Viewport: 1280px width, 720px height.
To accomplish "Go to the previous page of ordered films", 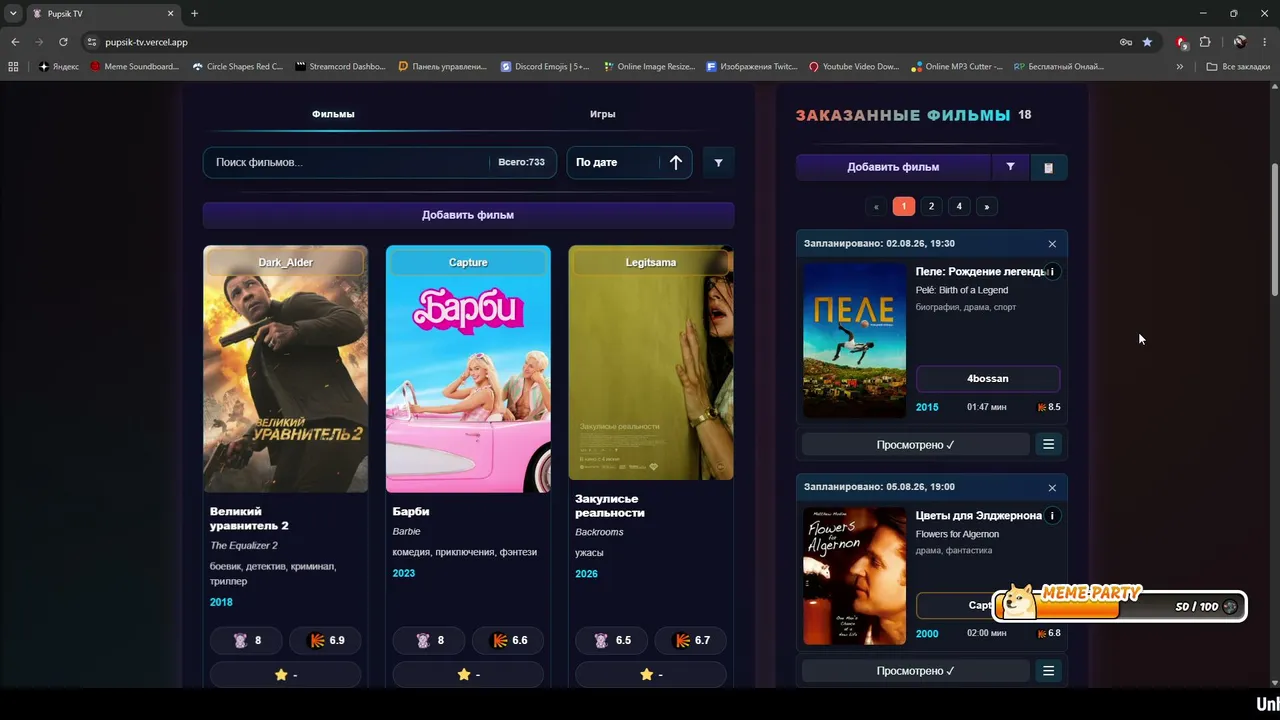I will (x=876, y=207).
